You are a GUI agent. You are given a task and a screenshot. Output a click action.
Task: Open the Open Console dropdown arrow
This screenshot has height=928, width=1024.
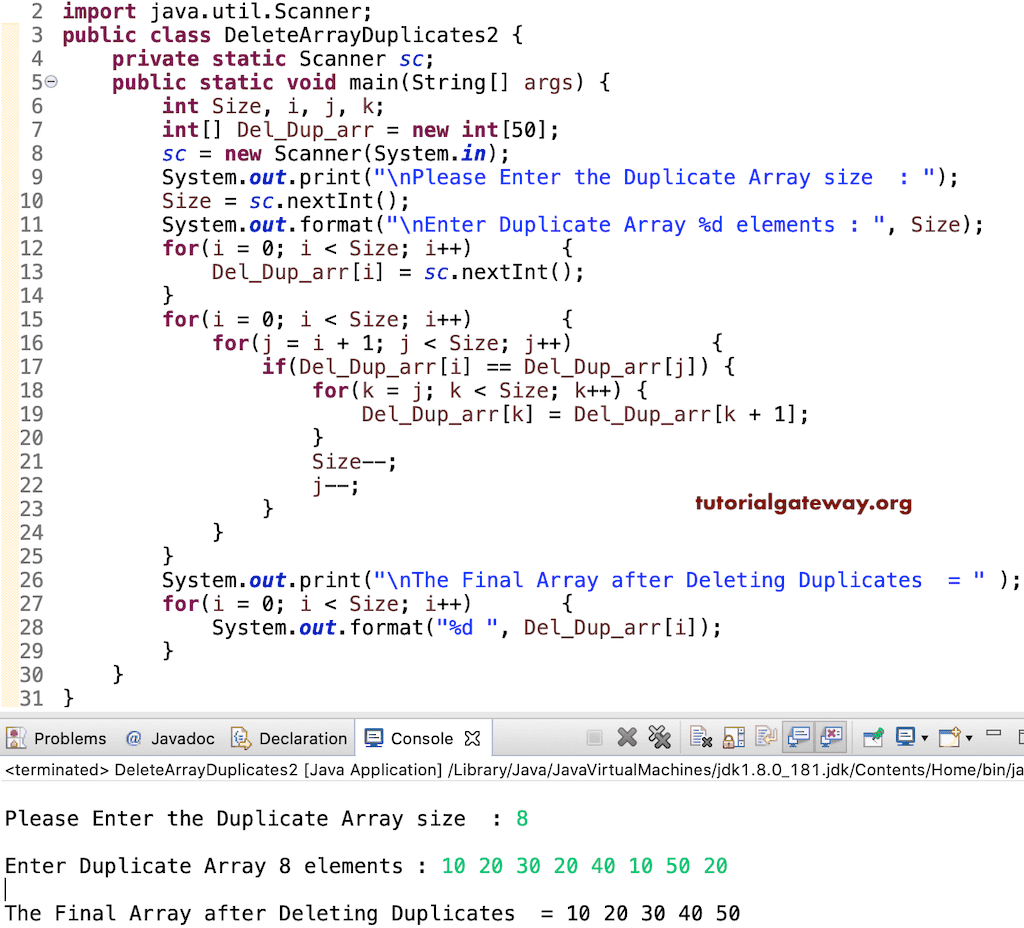966,737
